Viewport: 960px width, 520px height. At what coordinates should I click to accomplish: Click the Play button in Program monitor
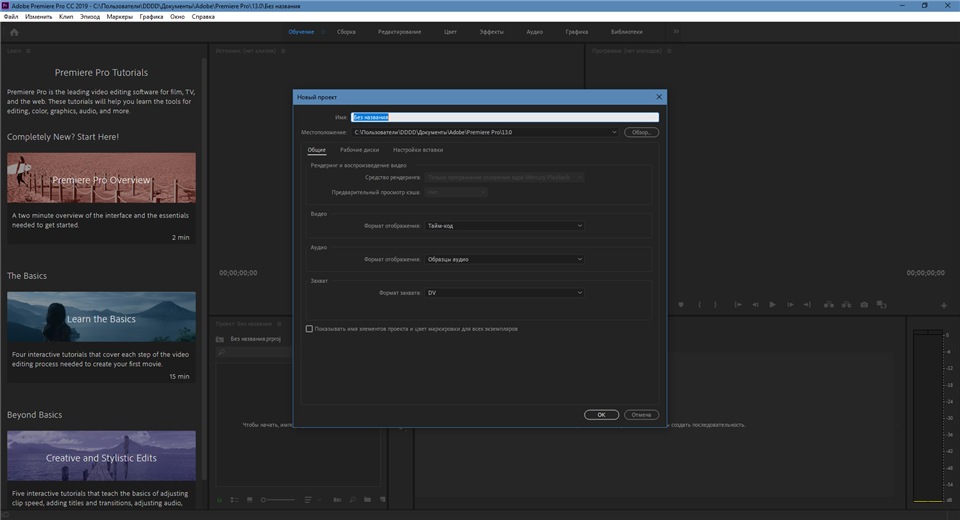click(x=772, y=304)
